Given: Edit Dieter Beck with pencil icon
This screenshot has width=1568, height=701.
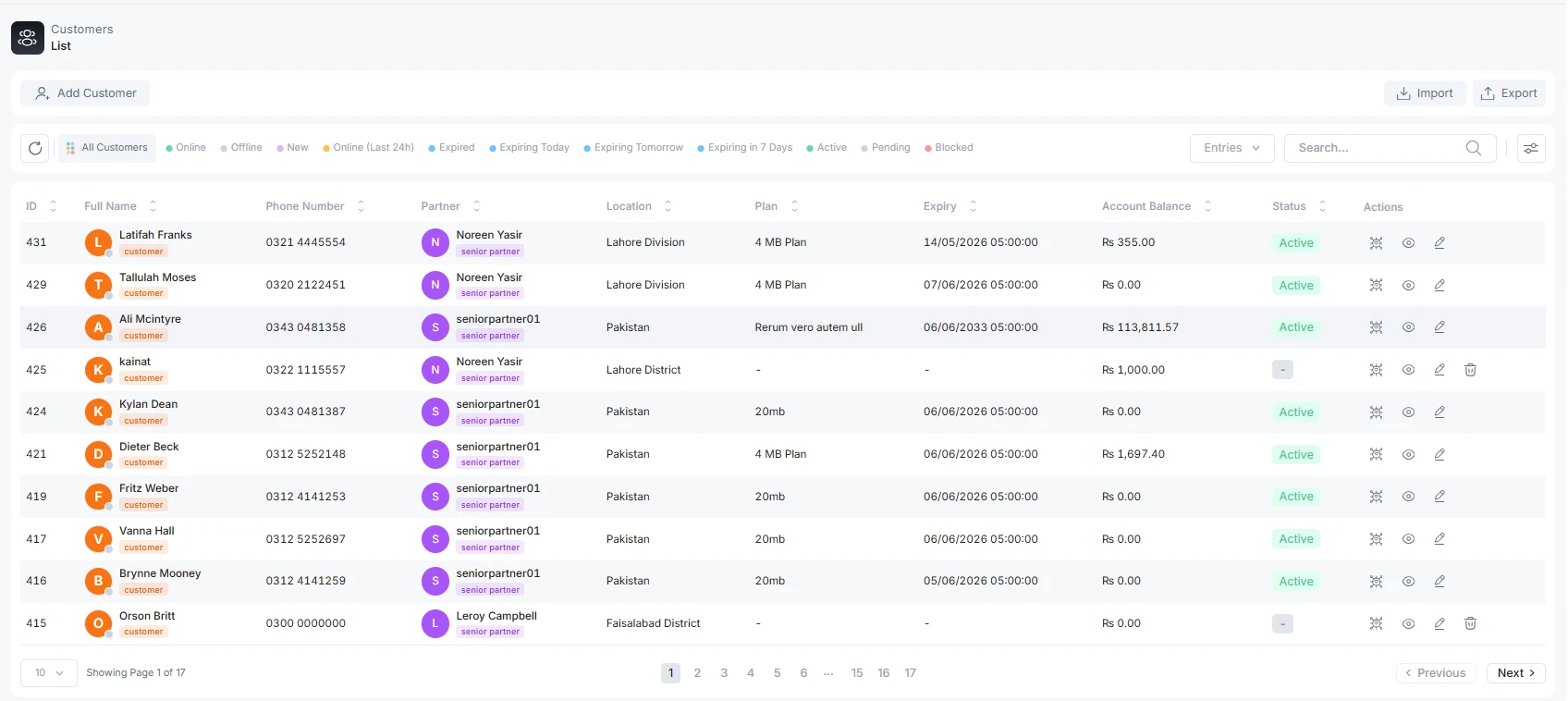Looking at the screenshot, I should (x=1439, y=455).
